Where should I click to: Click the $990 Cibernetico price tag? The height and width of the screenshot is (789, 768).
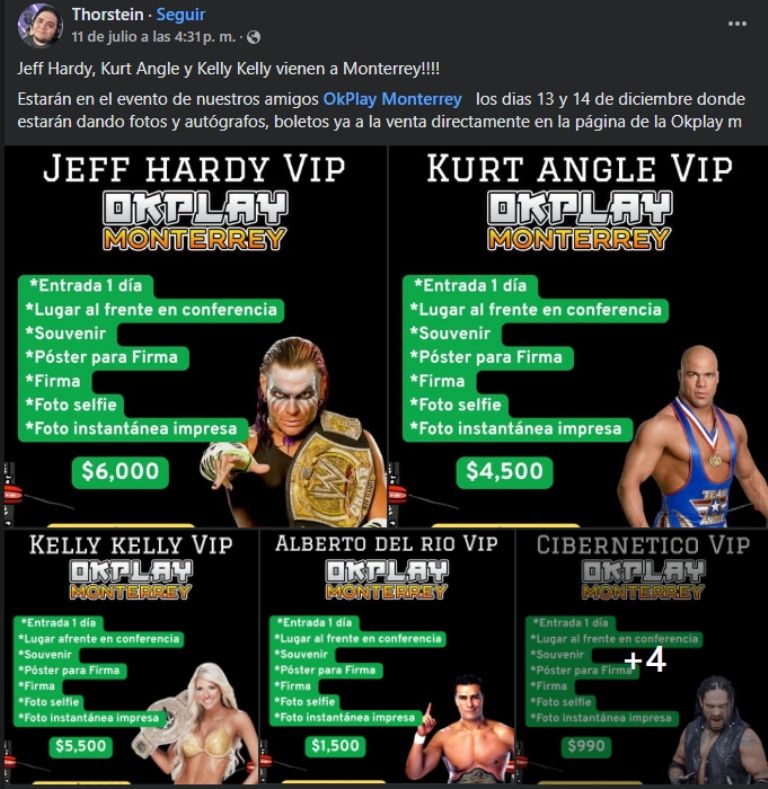click(x=586, y=746)
